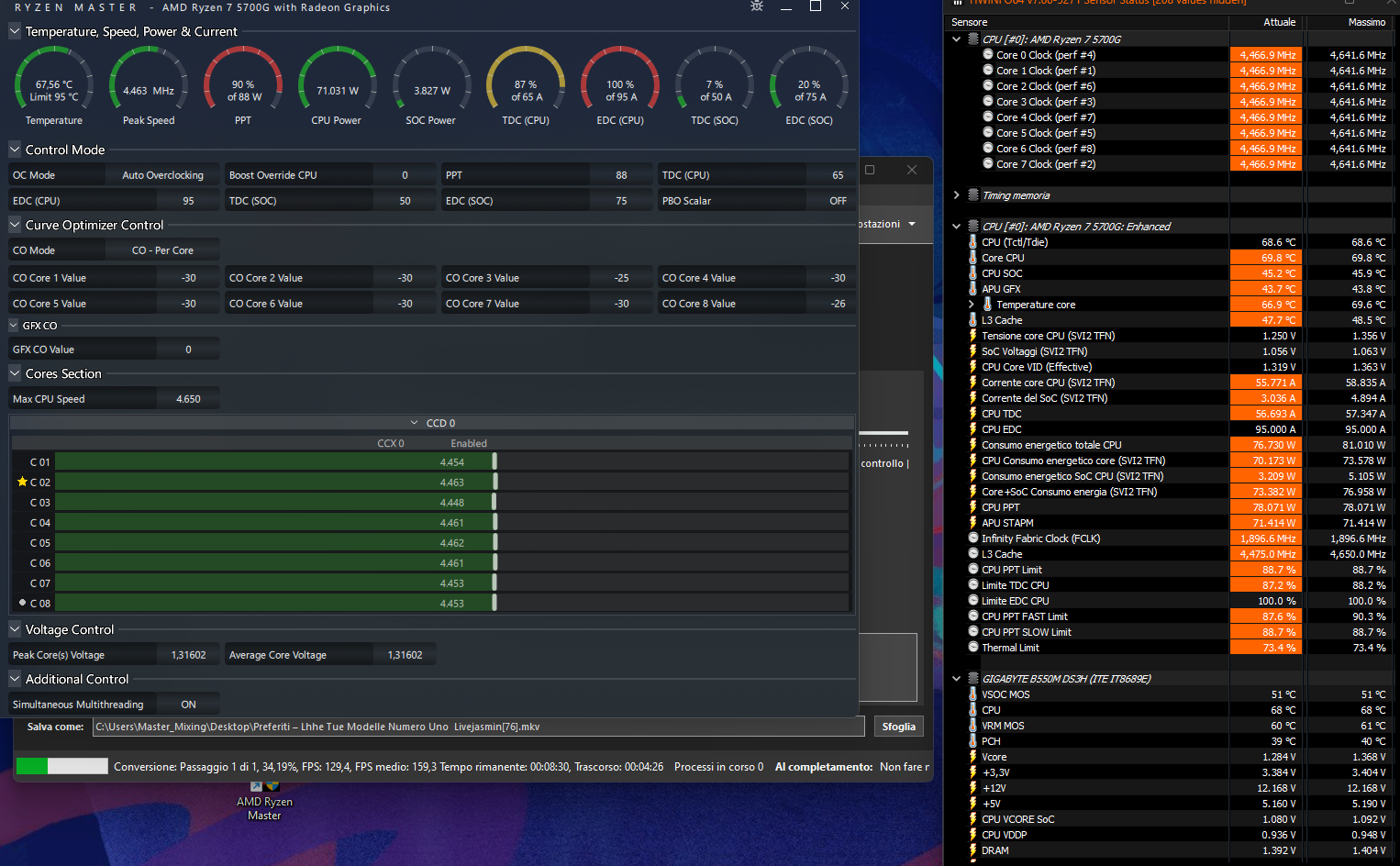The height and width of the screenshot is (866, 1400).
Task: Click the Sensore column header
Action: [x=970, y=22]
